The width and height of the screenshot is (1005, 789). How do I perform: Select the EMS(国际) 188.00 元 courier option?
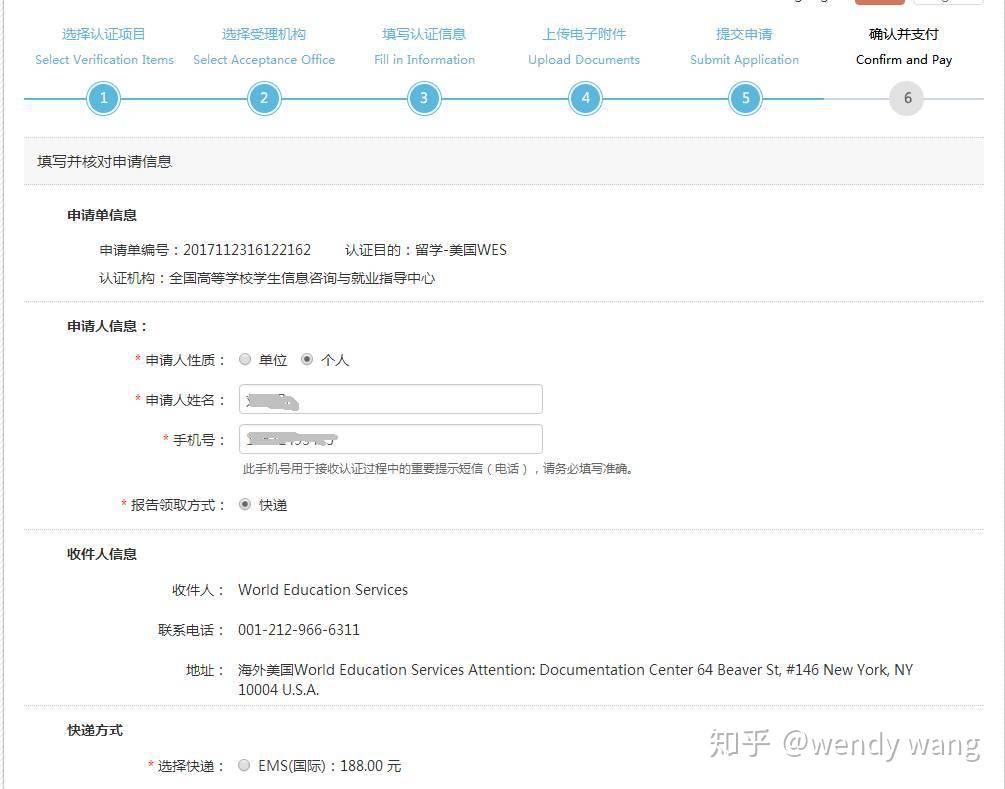click(243, 765)
